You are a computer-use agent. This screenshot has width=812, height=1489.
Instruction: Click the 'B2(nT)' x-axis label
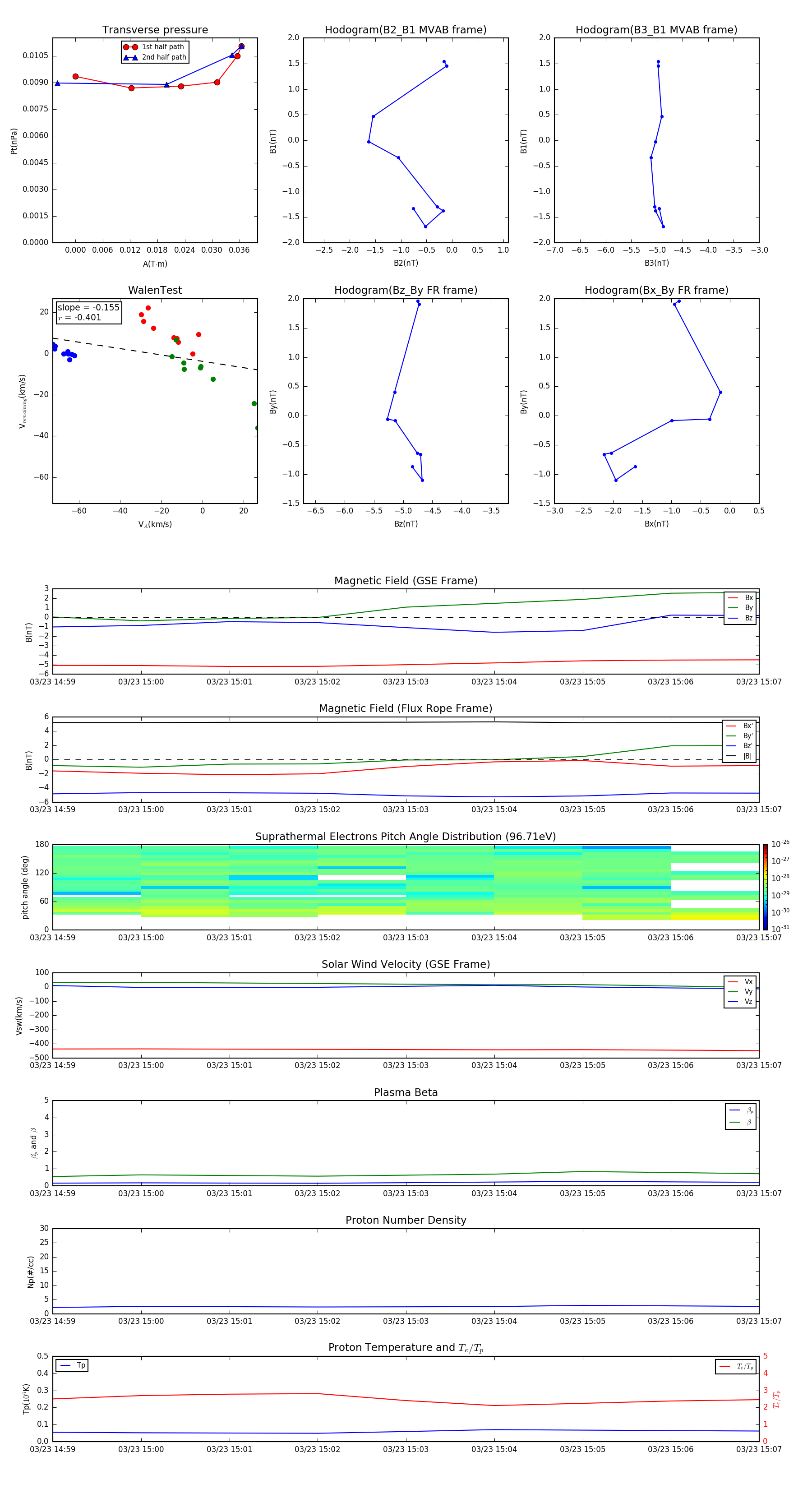(x=406, y=263)
